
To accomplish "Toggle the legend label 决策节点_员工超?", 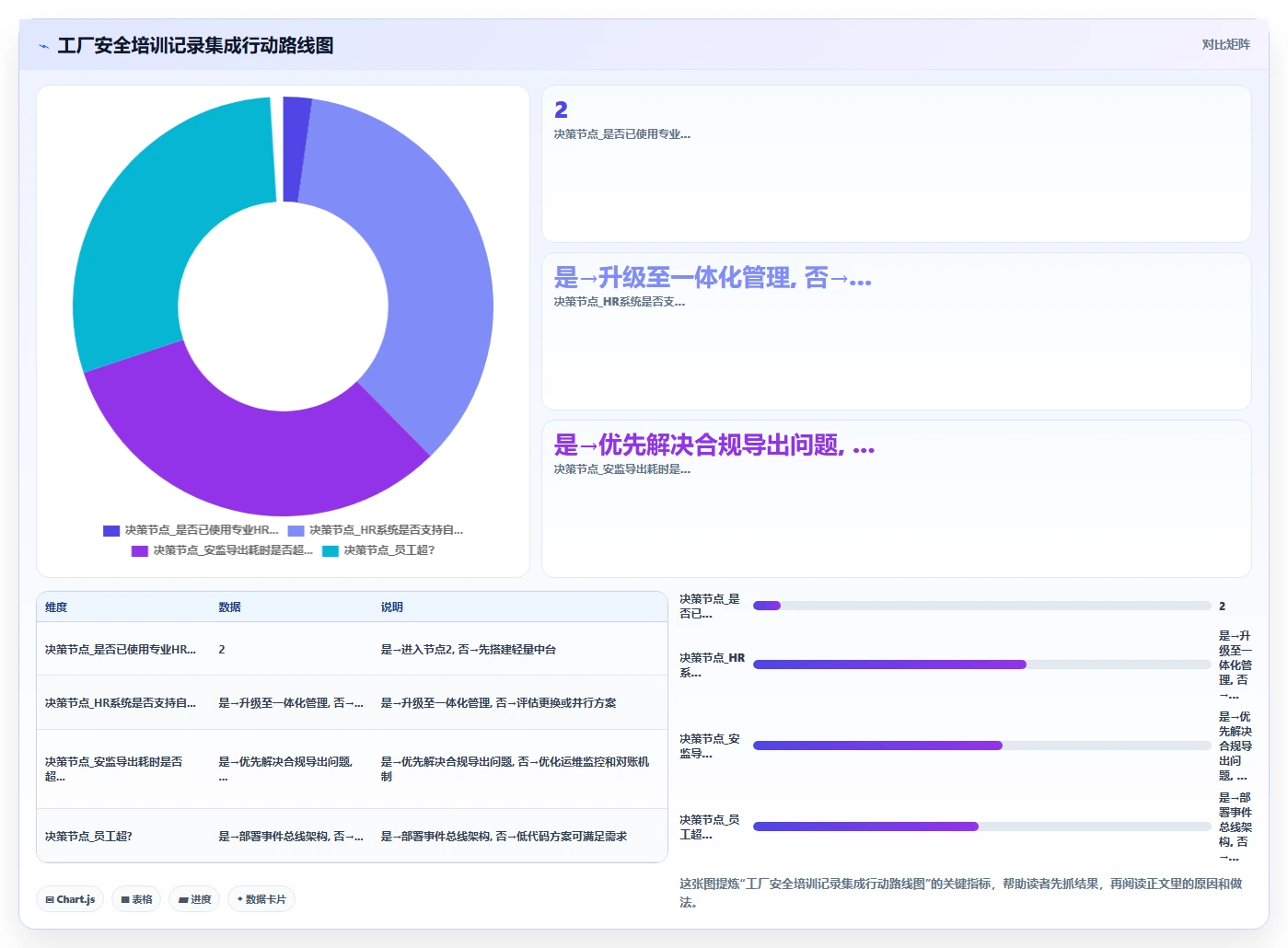I will coord(389,550).
